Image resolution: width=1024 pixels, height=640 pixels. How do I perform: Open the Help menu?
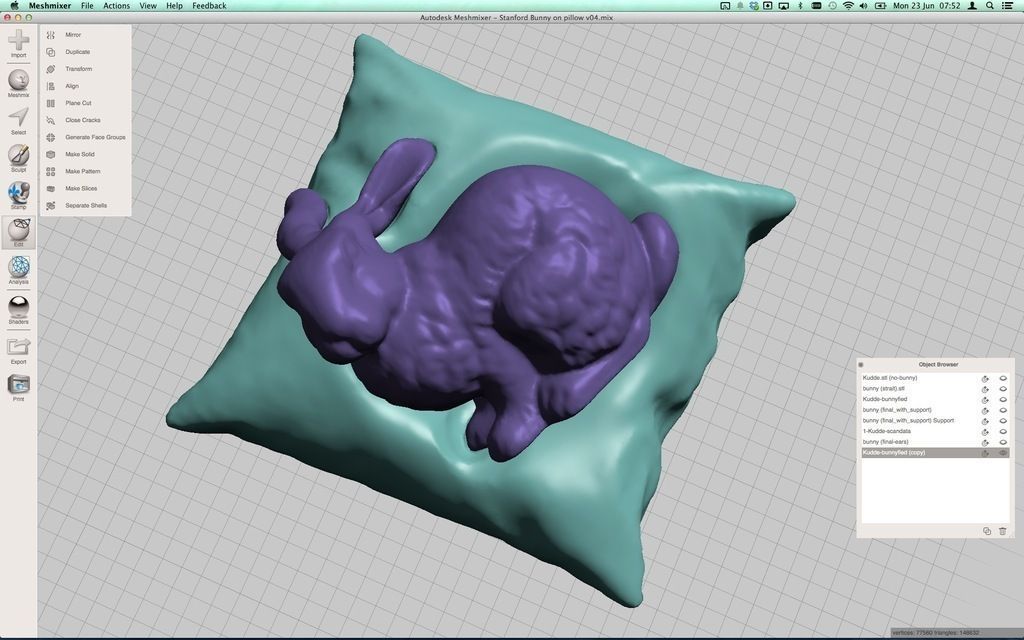pyautogui.click(x=174, y=5)
